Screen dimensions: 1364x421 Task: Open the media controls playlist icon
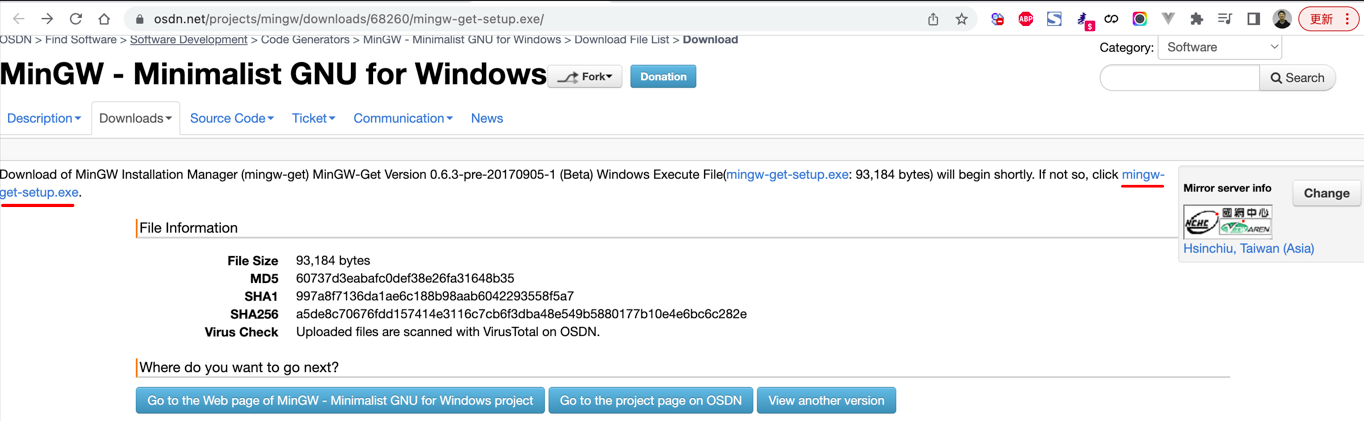[x=1225, y=19]
